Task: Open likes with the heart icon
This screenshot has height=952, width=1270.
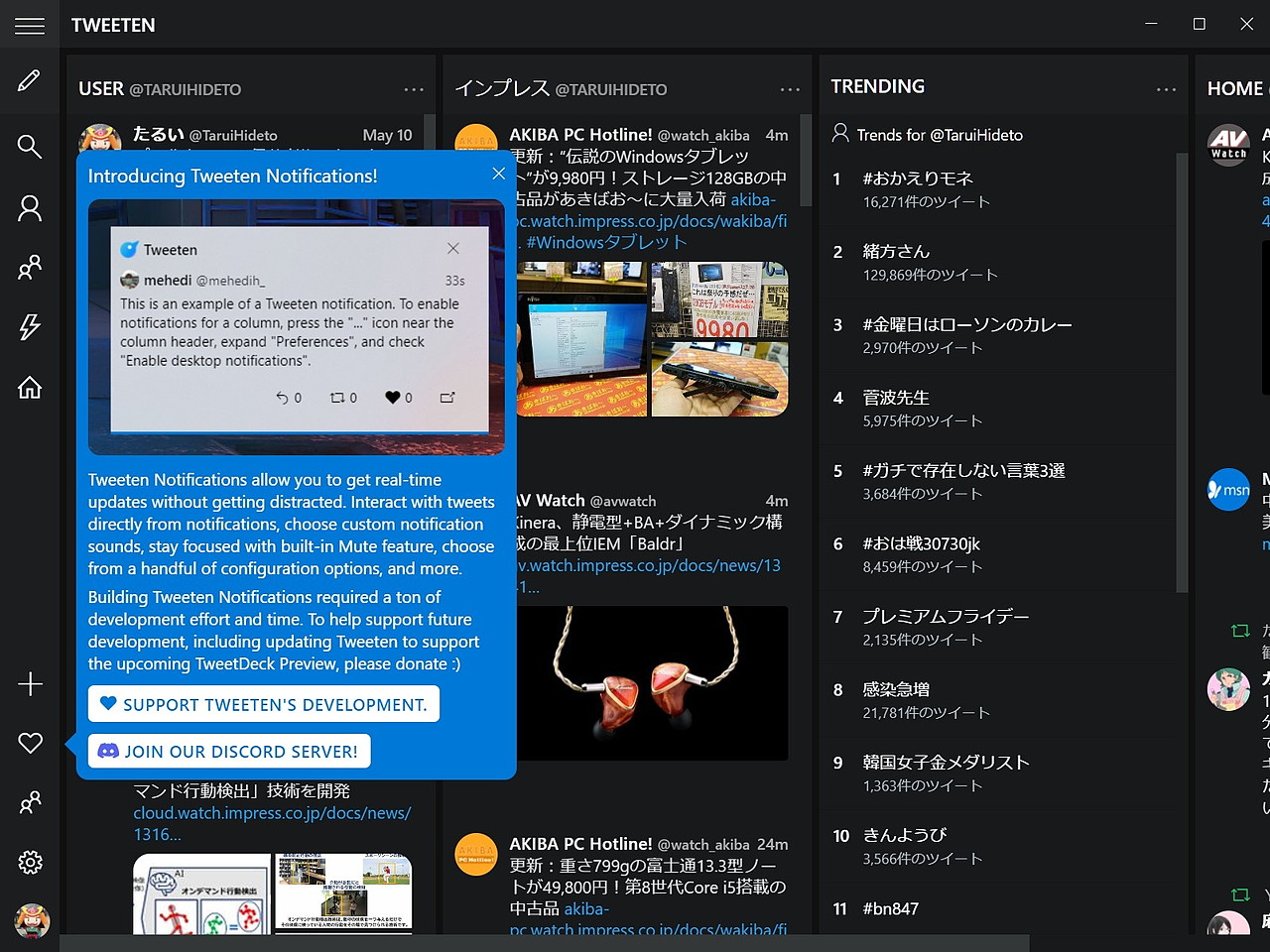Action: [30, 742]
